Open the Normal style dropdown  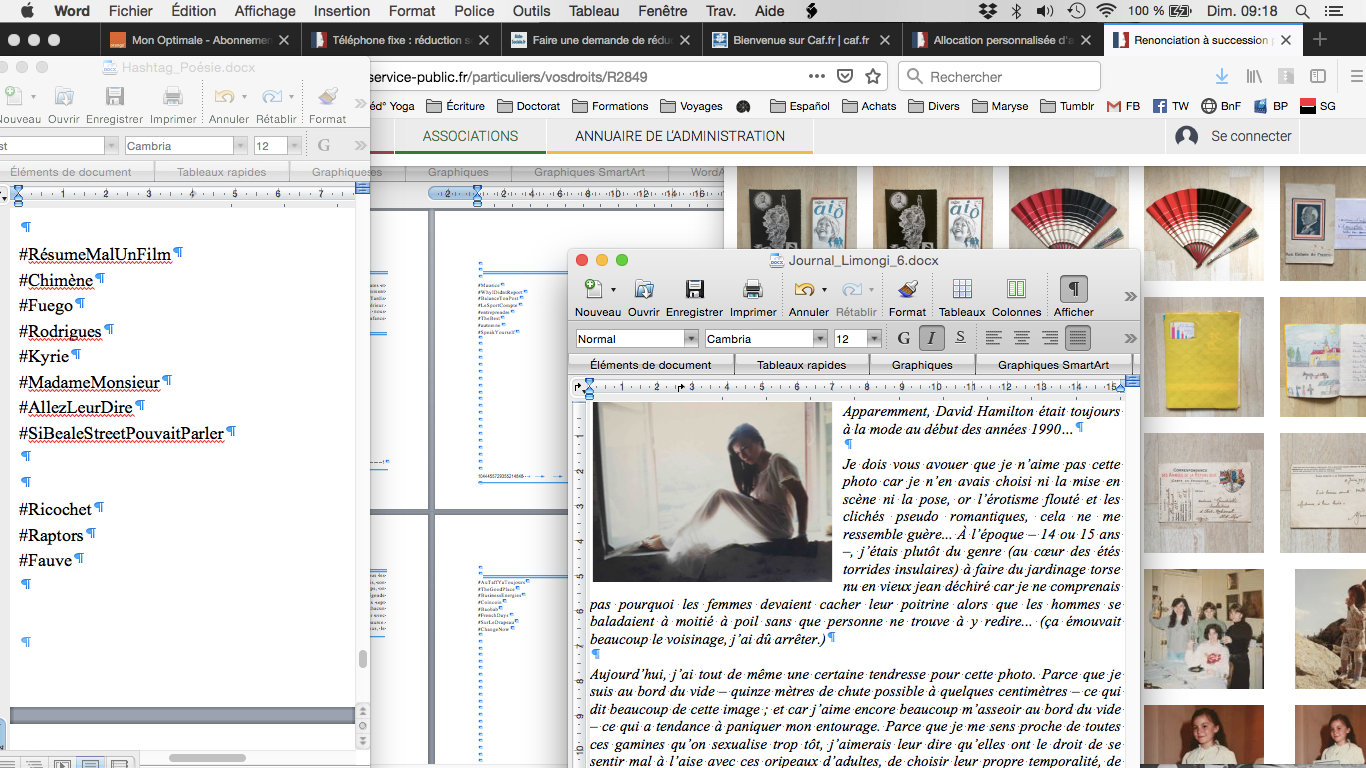tap(691, 339)
